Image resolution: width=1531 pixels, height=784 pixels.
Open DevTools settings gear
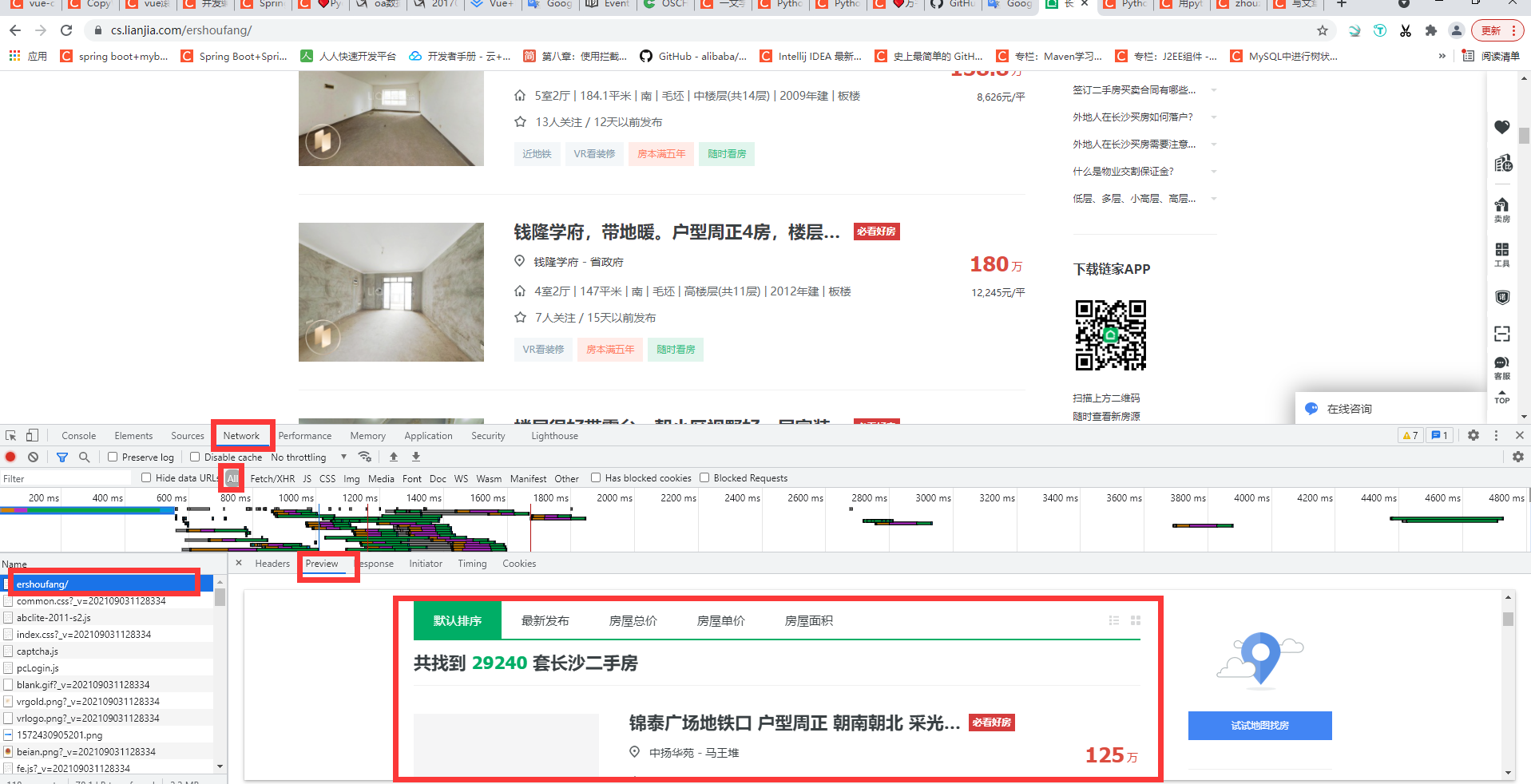[1473, 435]
